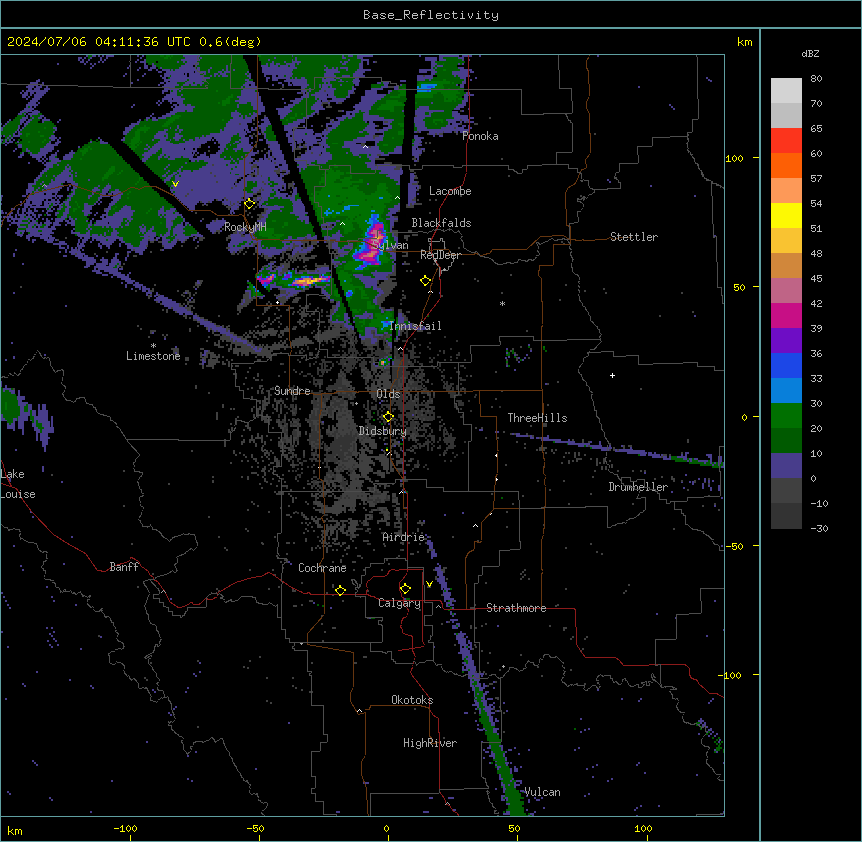
Task: Select the -100 tick label on bottom axis
Action: pyautogui.click(x=125, y=828)
